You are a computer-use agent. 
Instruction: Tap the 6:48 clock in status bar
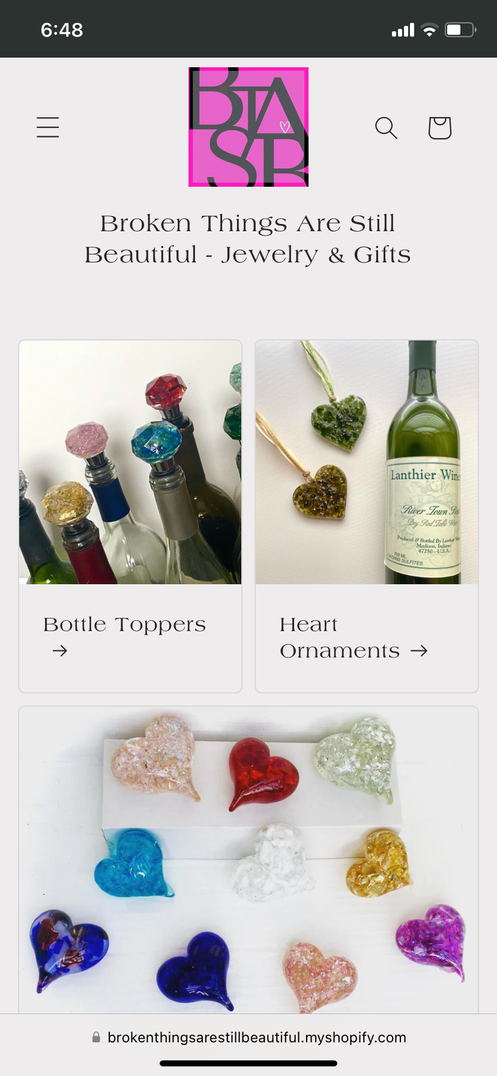coord(62,30)
